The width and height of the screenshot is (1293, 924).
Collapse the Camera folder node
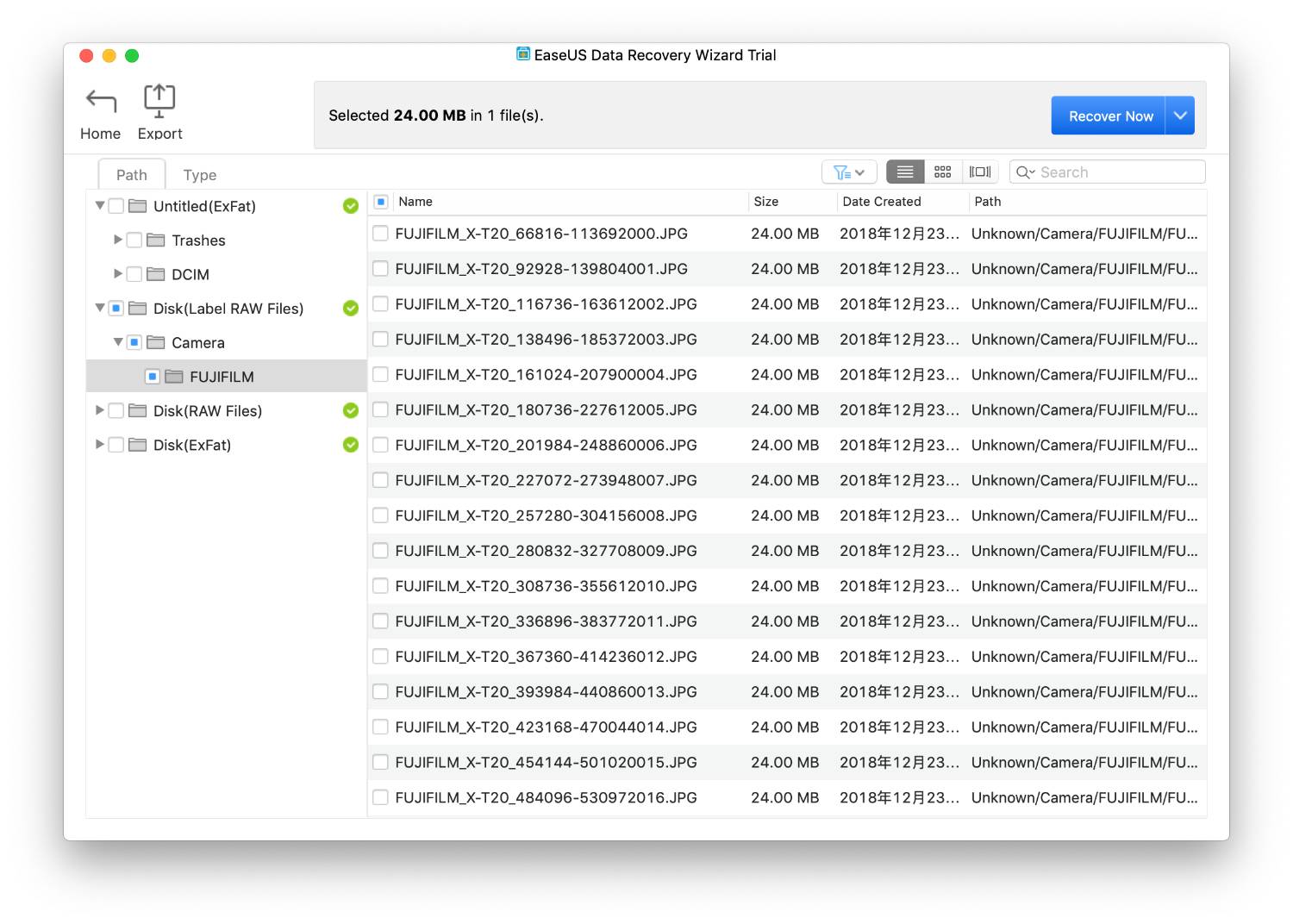tap(118, 342)
